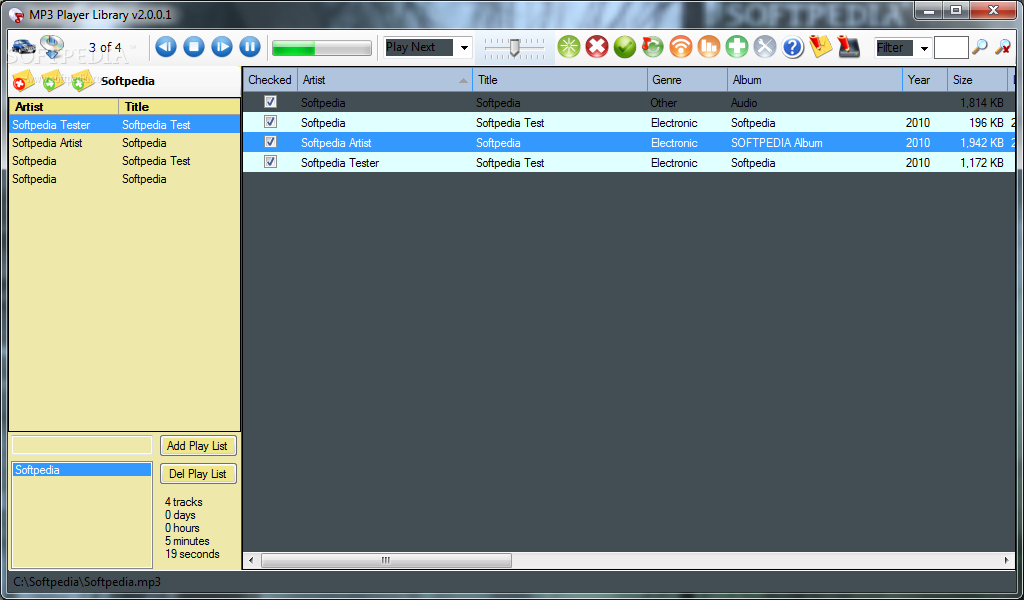Click the green starburst toolbar icon
1024x600 pixels.
569,47
